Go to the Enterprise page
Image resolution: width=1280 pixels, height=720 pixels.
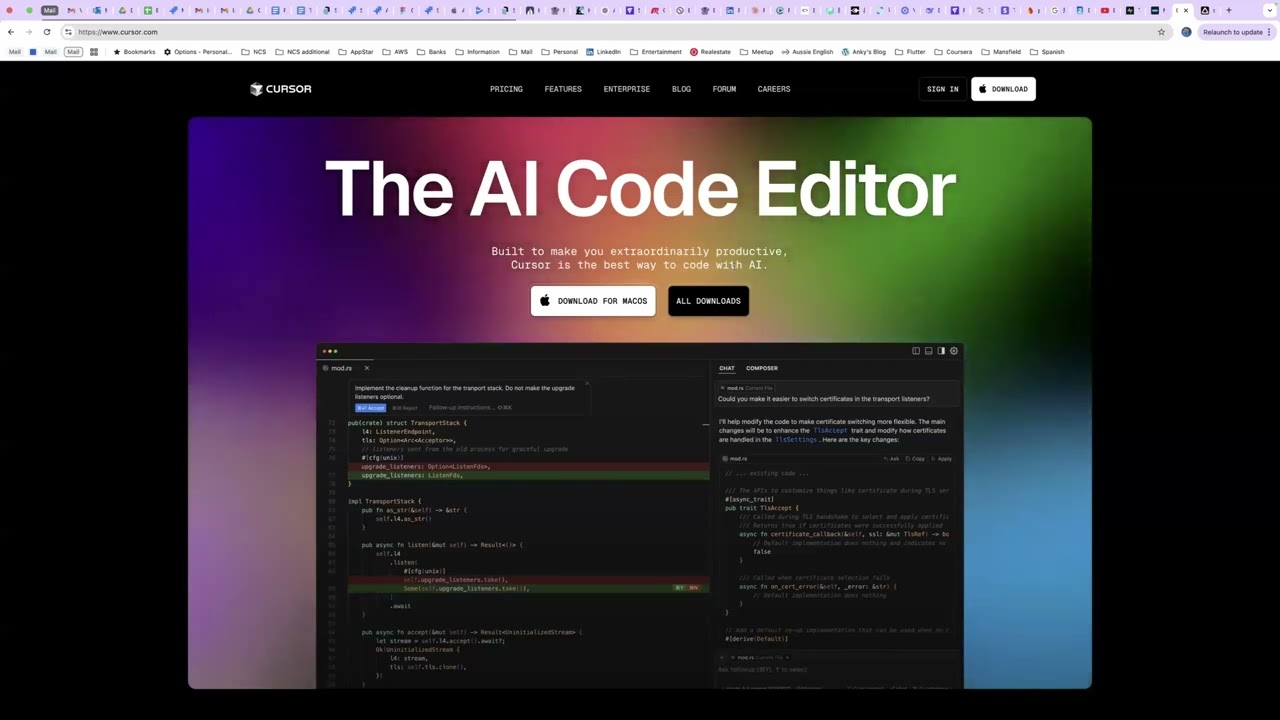[627, 89]
